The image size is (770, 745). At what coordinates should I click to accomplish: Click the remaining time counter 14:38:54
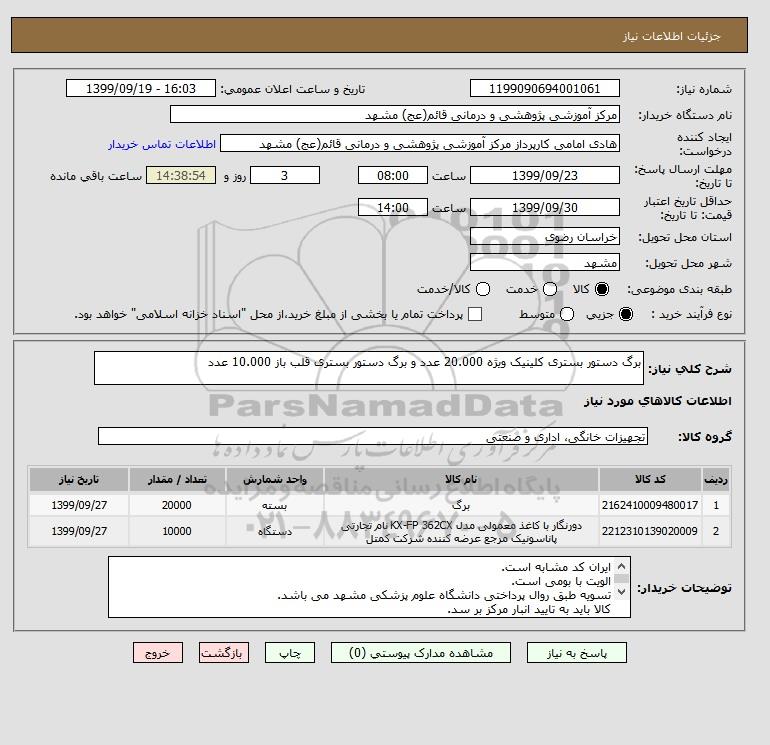tap(181, 175)
